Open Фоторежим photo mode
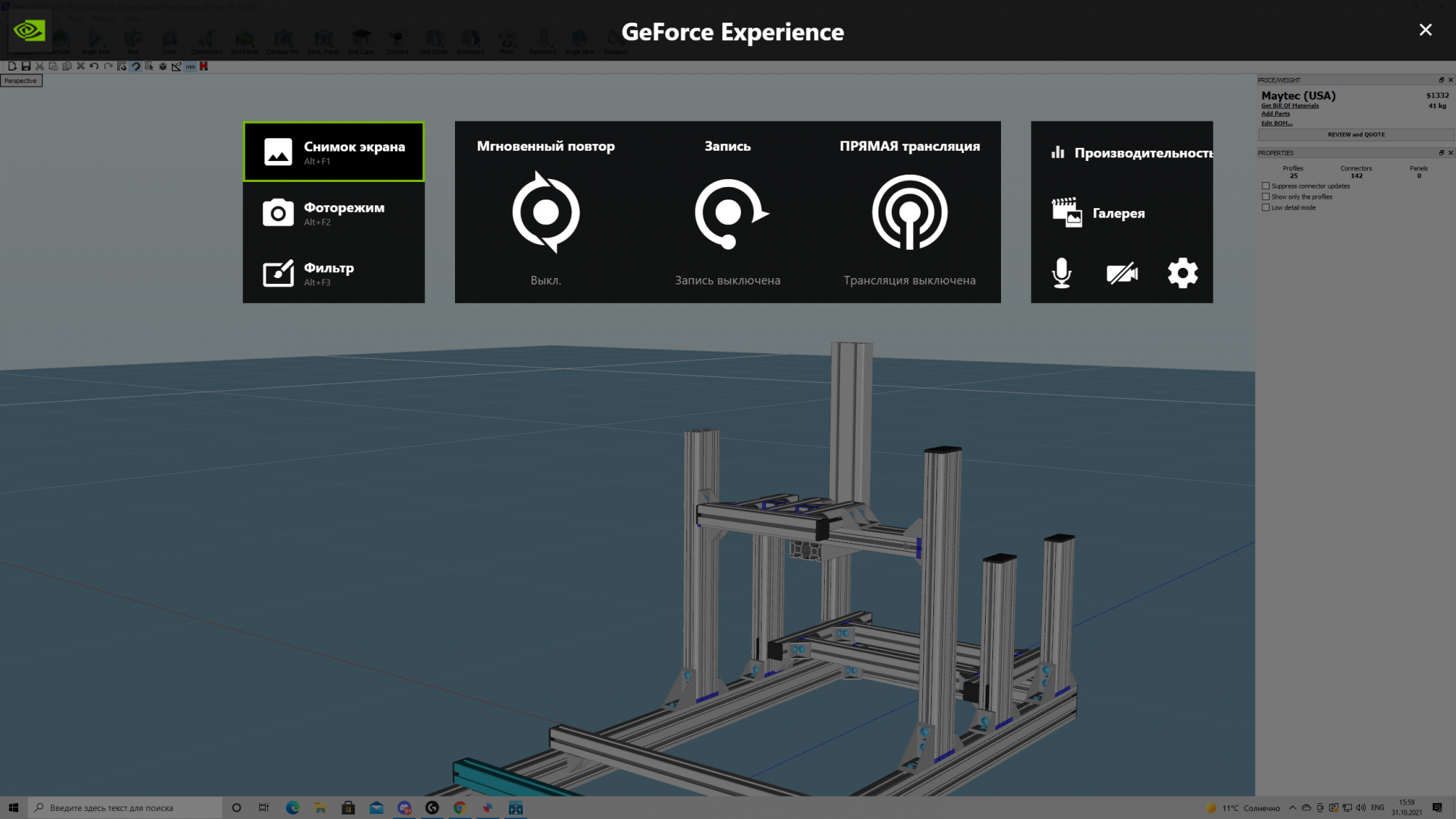This screenshot has height=819, width=1456. 333,213
